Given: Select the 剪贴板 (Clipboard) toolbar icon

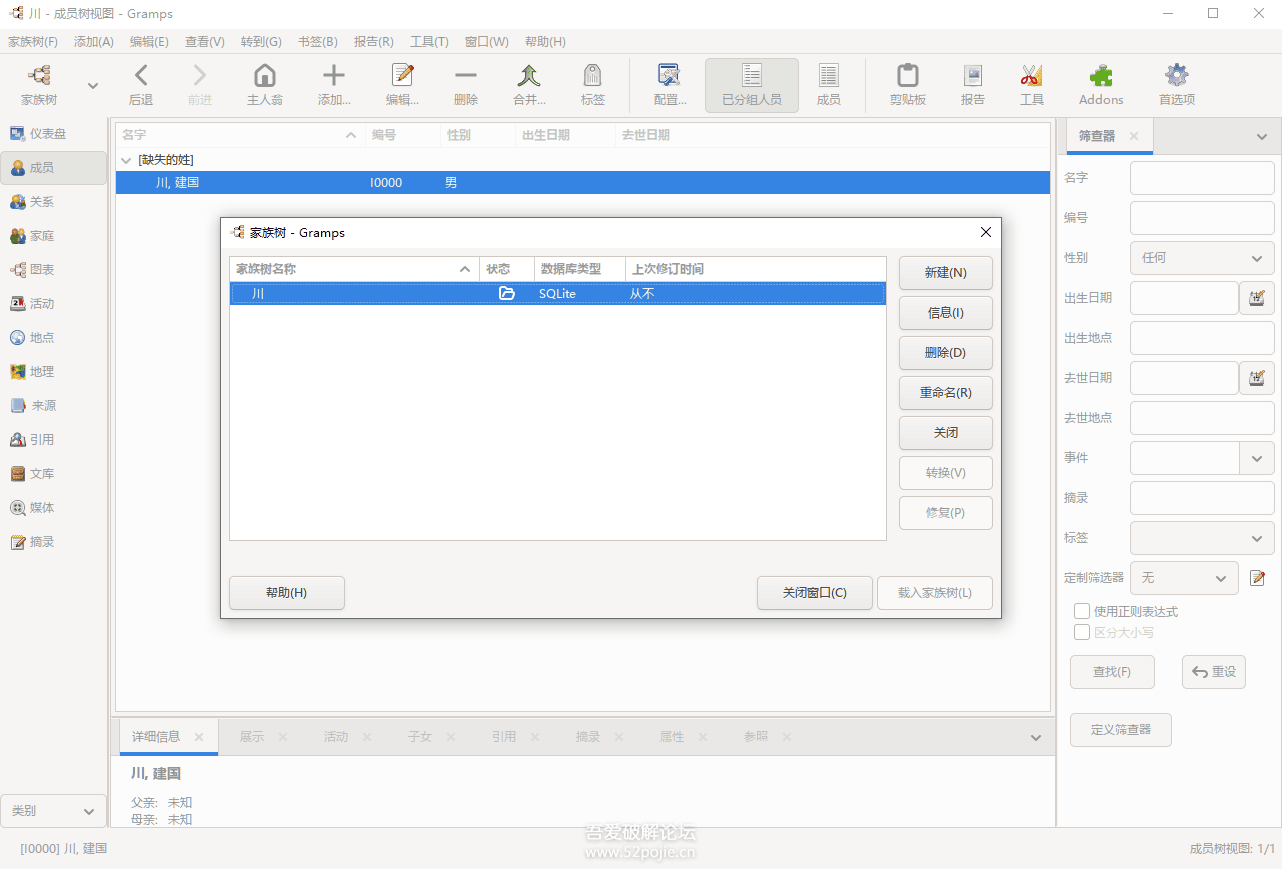Looking at the screenshot, I should 906,84.
